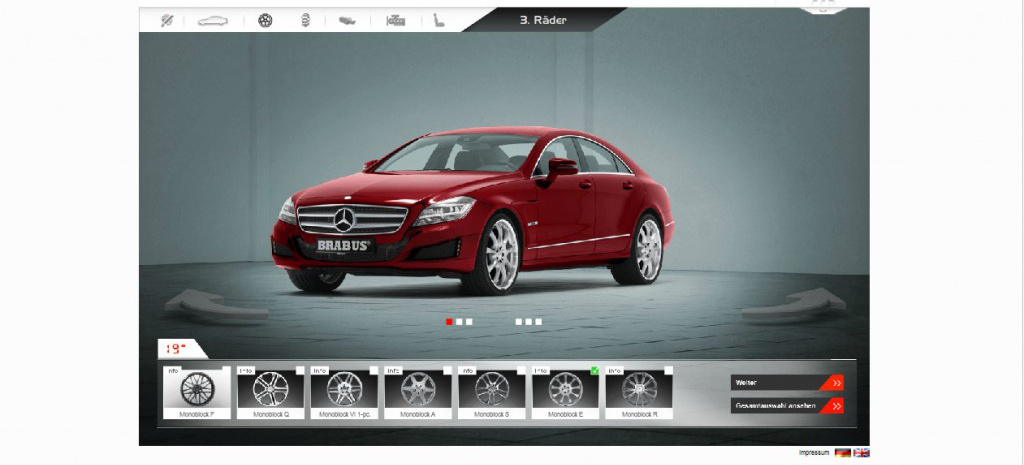This screenshot has width=1024, height=465.
Task: Open info for Monoblock E wheel
Action: [x=541, y=370]
